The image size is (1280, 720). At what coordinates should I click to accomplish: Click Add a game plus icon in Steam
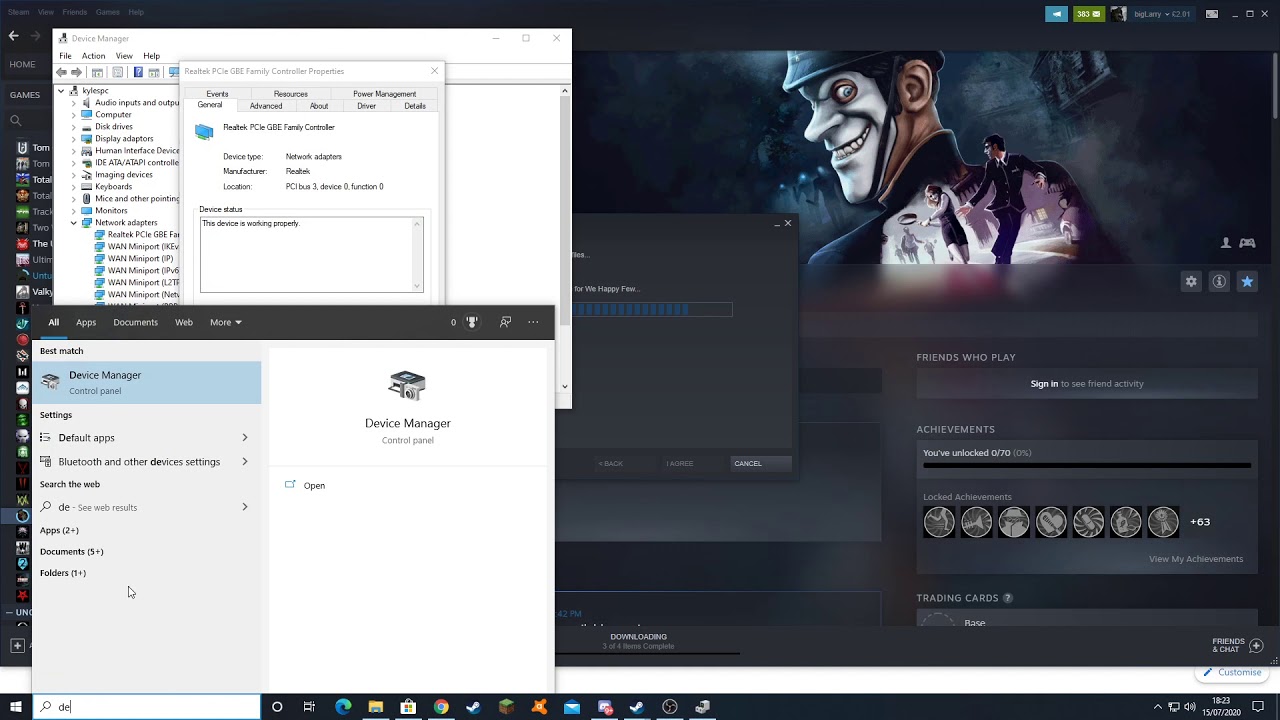click(x=17, y=646)
